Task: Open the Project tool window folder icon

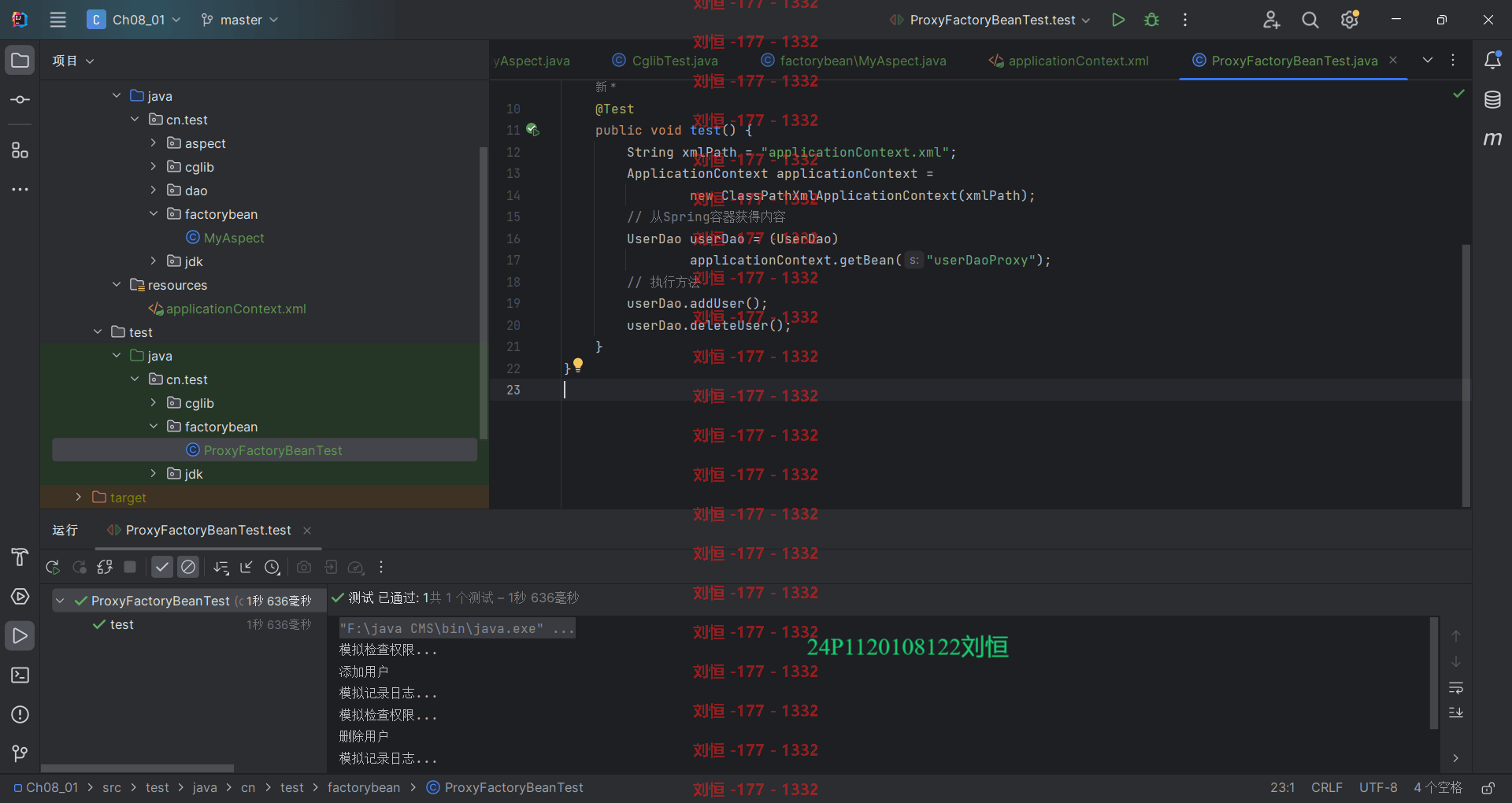Action: (x=20, y=61)
